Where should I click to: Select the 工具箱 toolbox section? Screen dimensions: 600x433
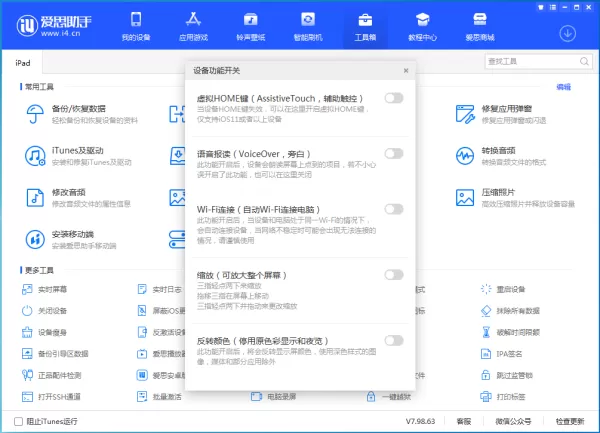(x=365, y=26)
